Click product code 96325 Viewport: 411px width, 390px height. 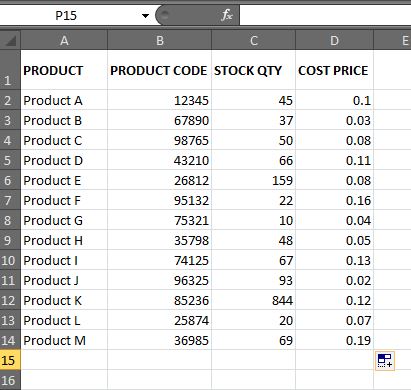pos(159,280)
